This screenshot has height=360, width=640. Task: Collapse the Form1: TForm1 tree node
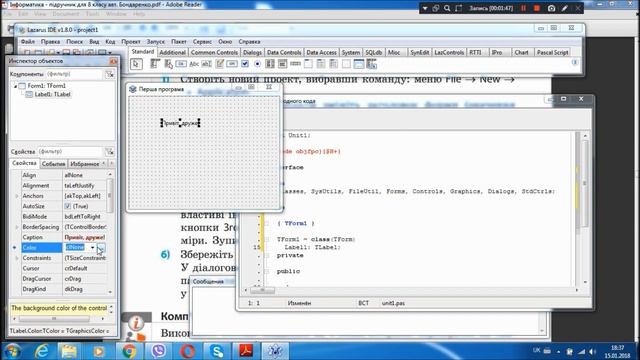click(x=16, y=86)
